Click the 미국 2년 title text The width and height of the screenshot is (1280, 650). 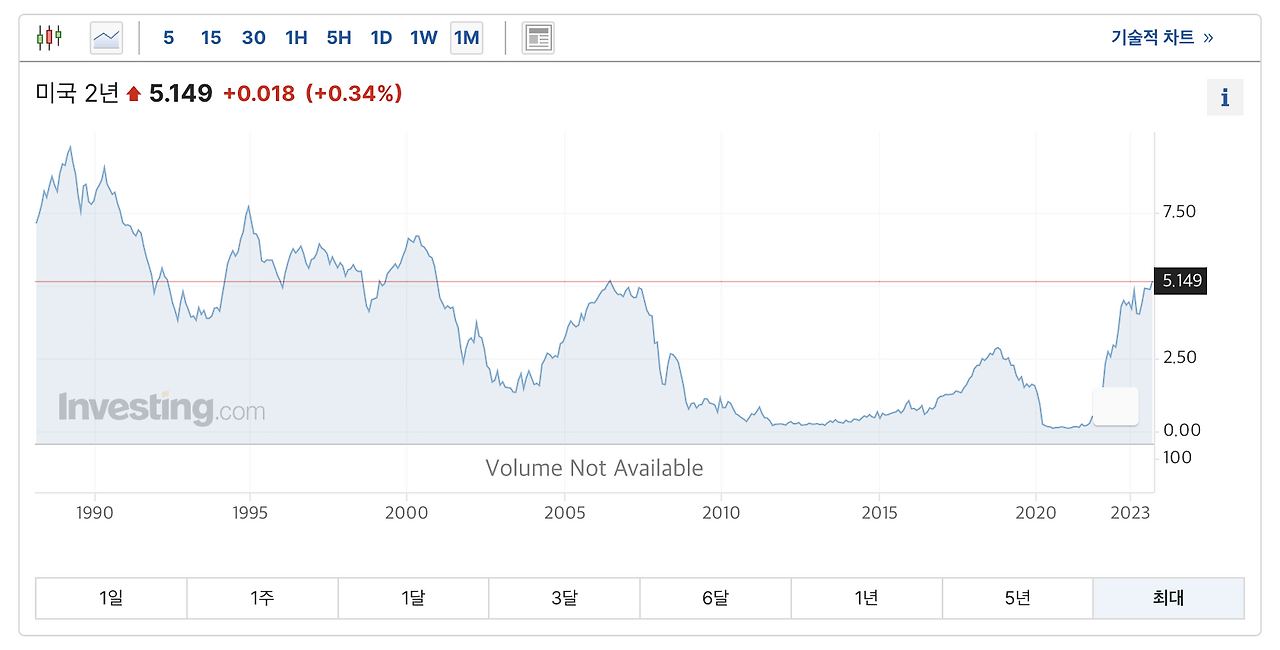(x=77, y=93)
